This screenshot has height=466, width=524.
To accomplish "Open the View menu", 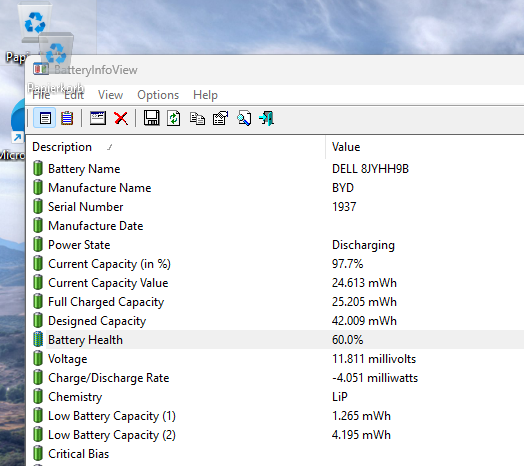I will coord(110,95).
